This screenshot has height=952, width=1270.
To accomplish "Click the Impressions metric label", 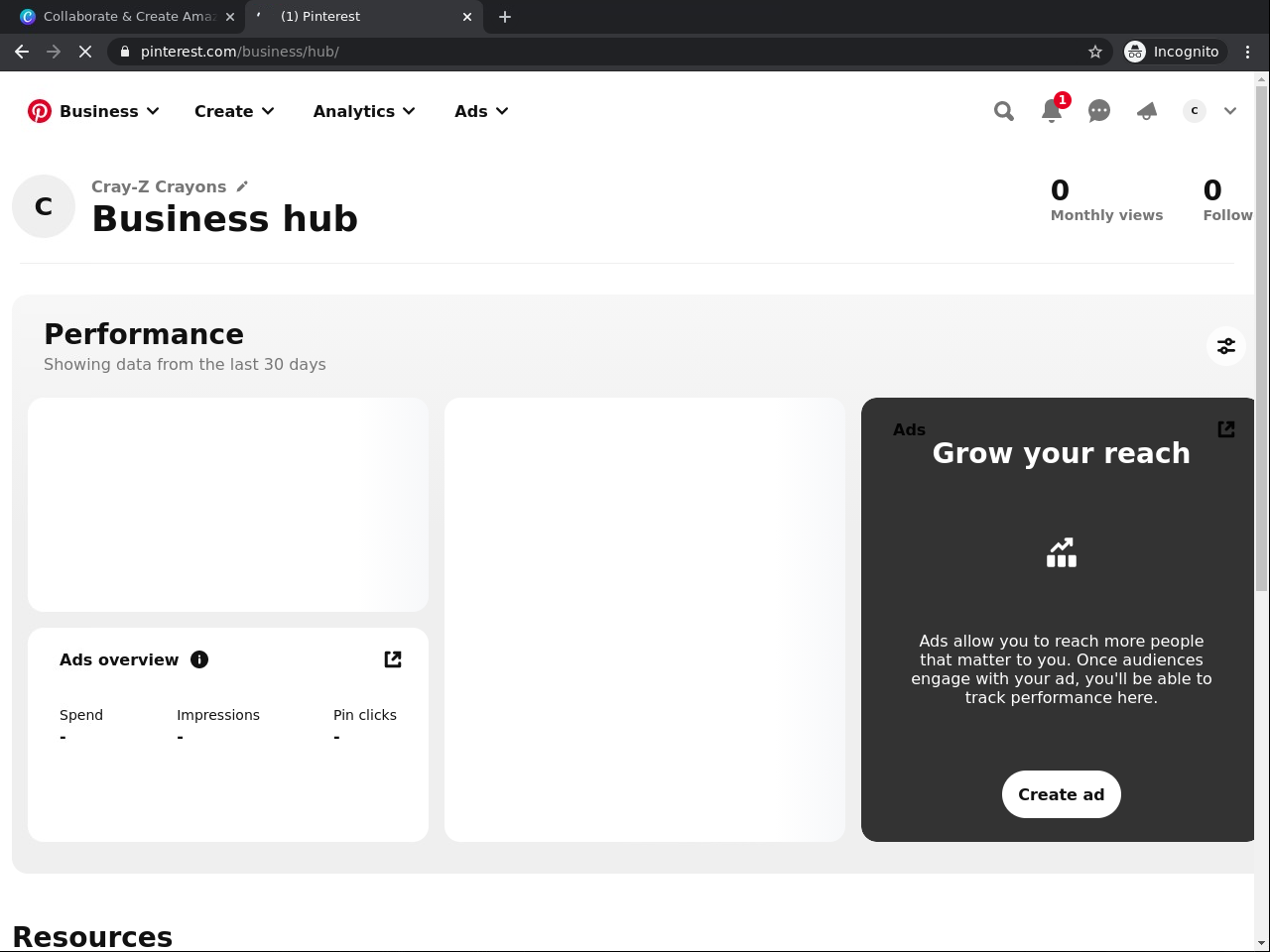I will click(218, 715).
